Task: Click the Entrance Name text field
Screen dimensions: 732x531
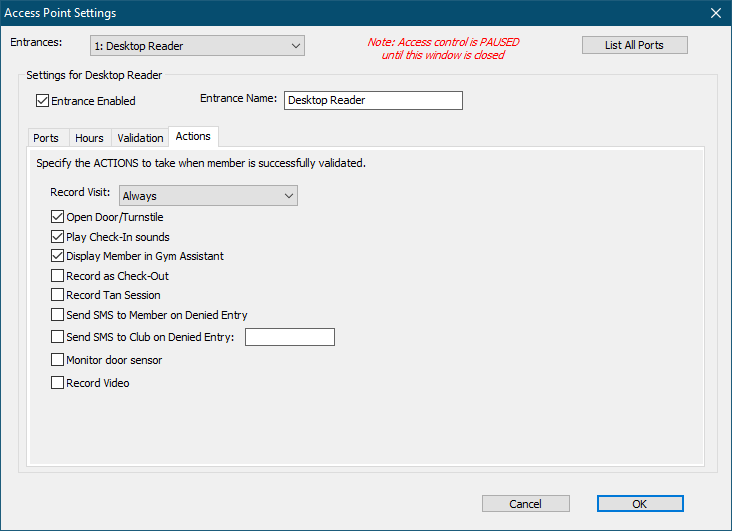Action: (x=373, y=101)
